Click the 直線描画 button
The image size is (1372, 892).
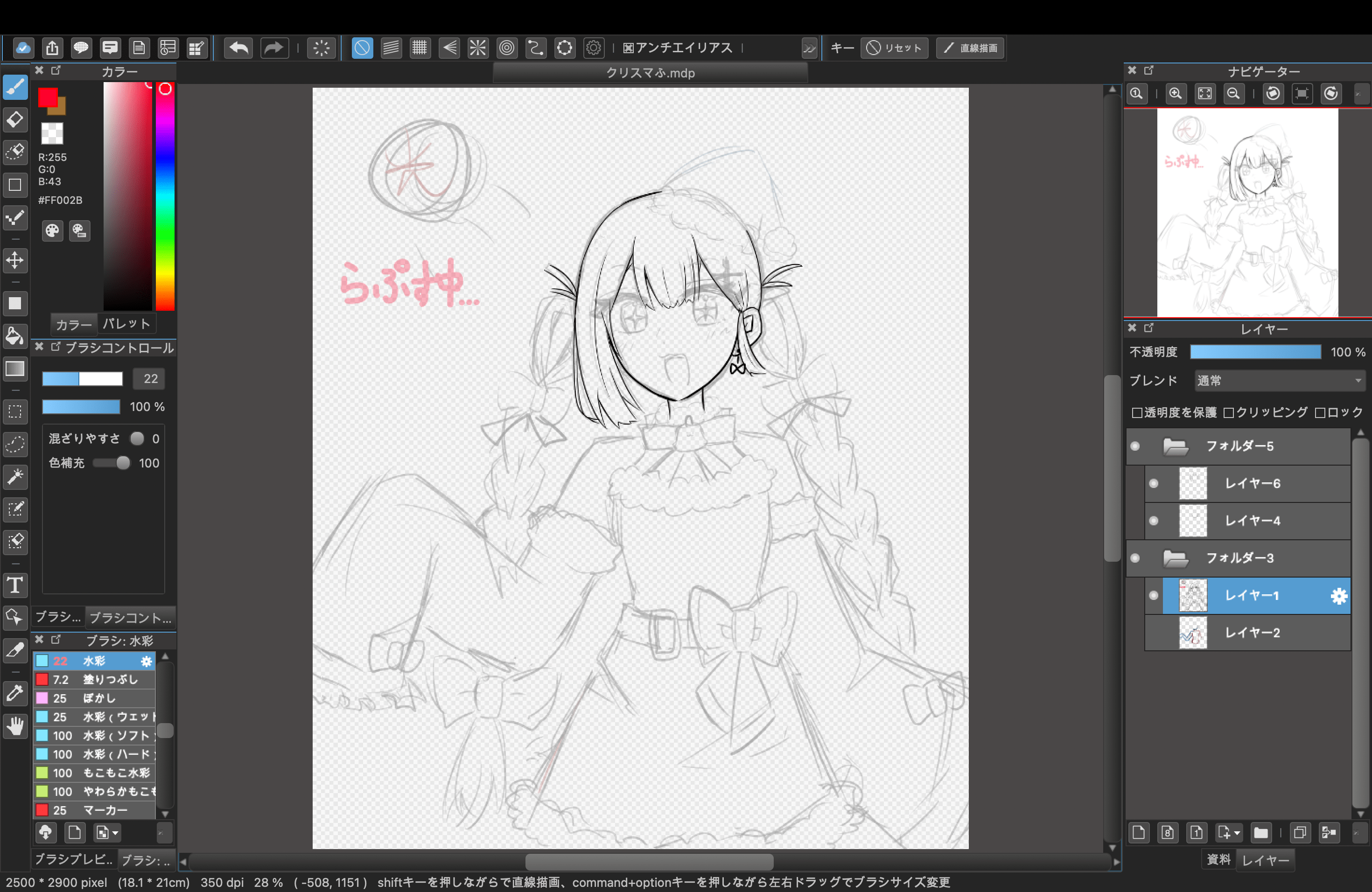pos(970,48)
